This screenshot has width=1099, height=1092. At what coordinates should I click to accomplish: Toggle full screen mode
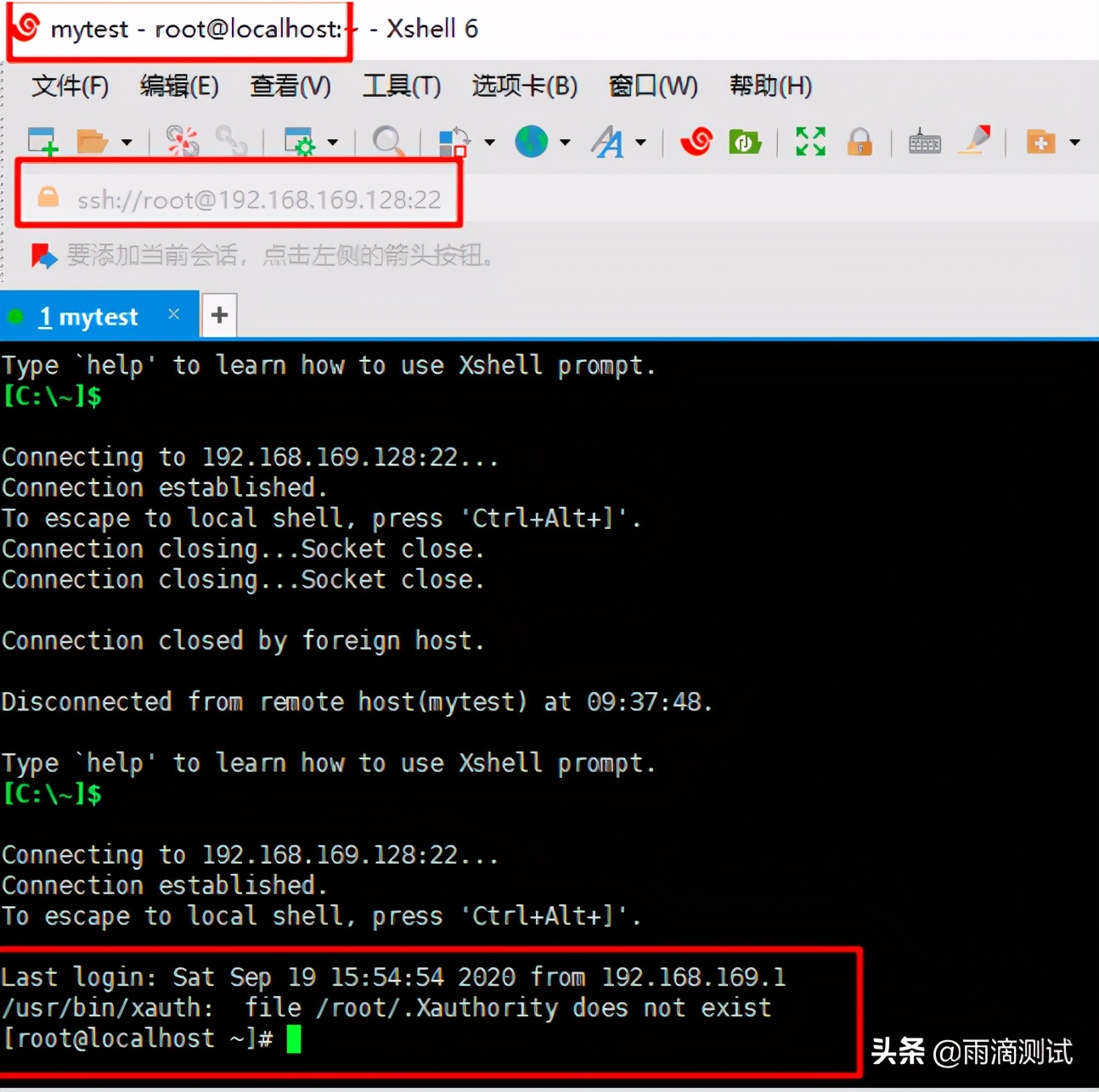pyautogui.click(x=809, y=142)
